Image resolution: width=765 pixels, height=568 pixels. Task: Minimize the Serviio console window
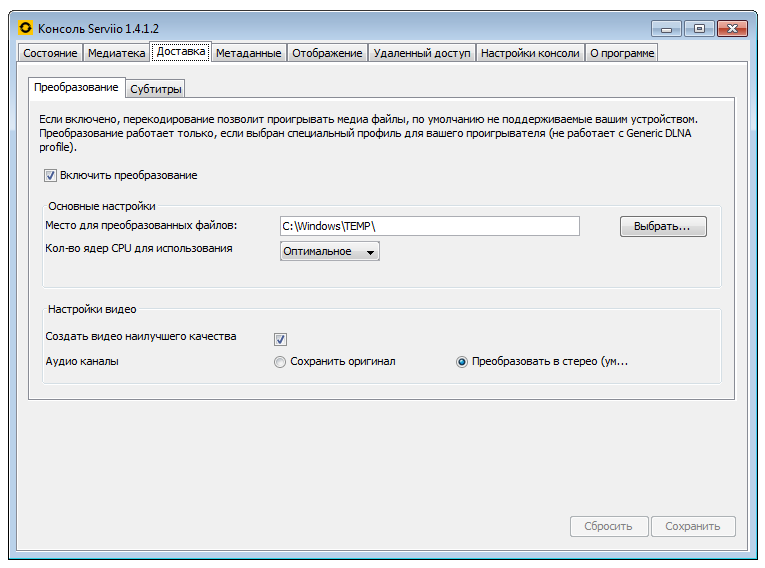(666, 29)
